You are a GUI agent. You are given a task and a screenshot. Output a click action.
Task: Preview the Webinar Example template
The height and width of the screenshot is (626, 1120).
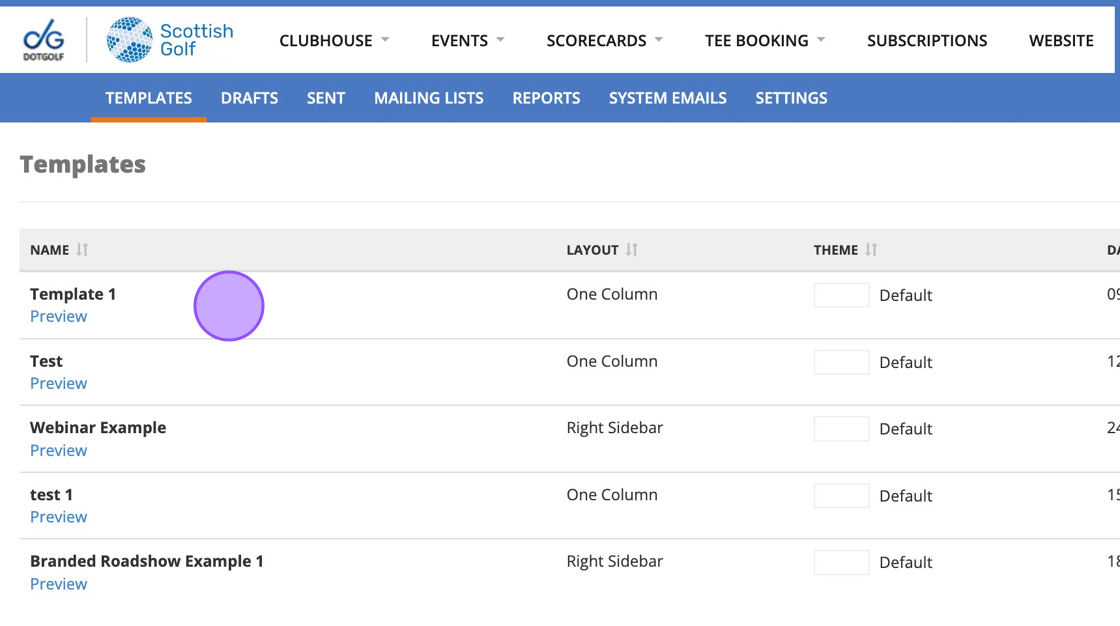point(58,451)
